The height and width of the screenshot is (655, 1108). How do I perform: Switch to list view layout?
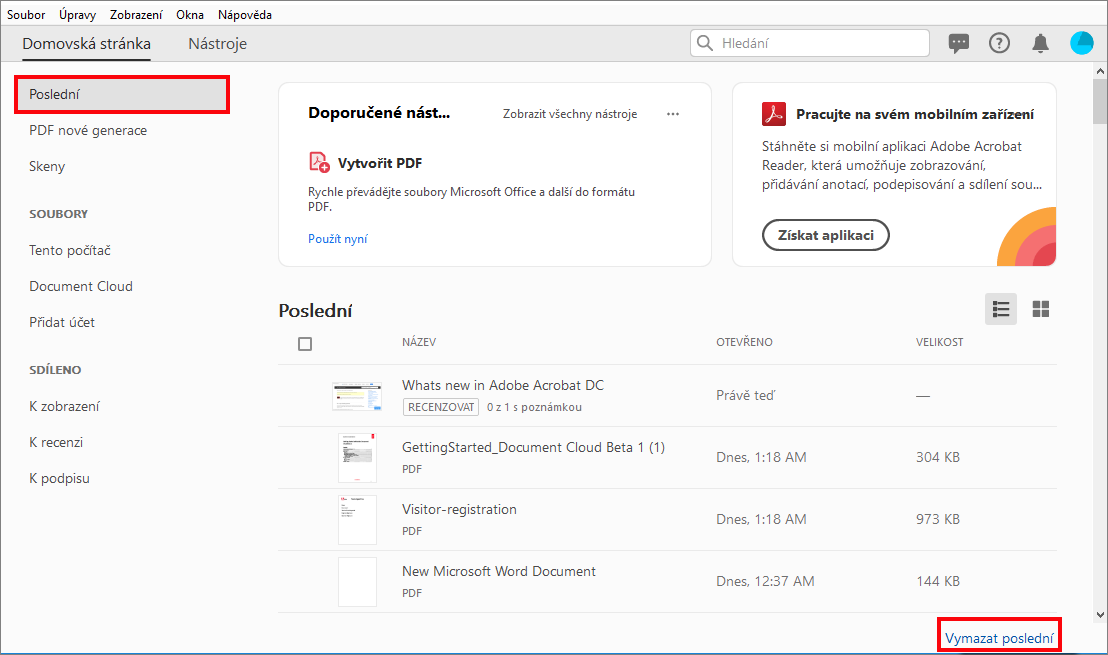click(x=1000, y=310)
